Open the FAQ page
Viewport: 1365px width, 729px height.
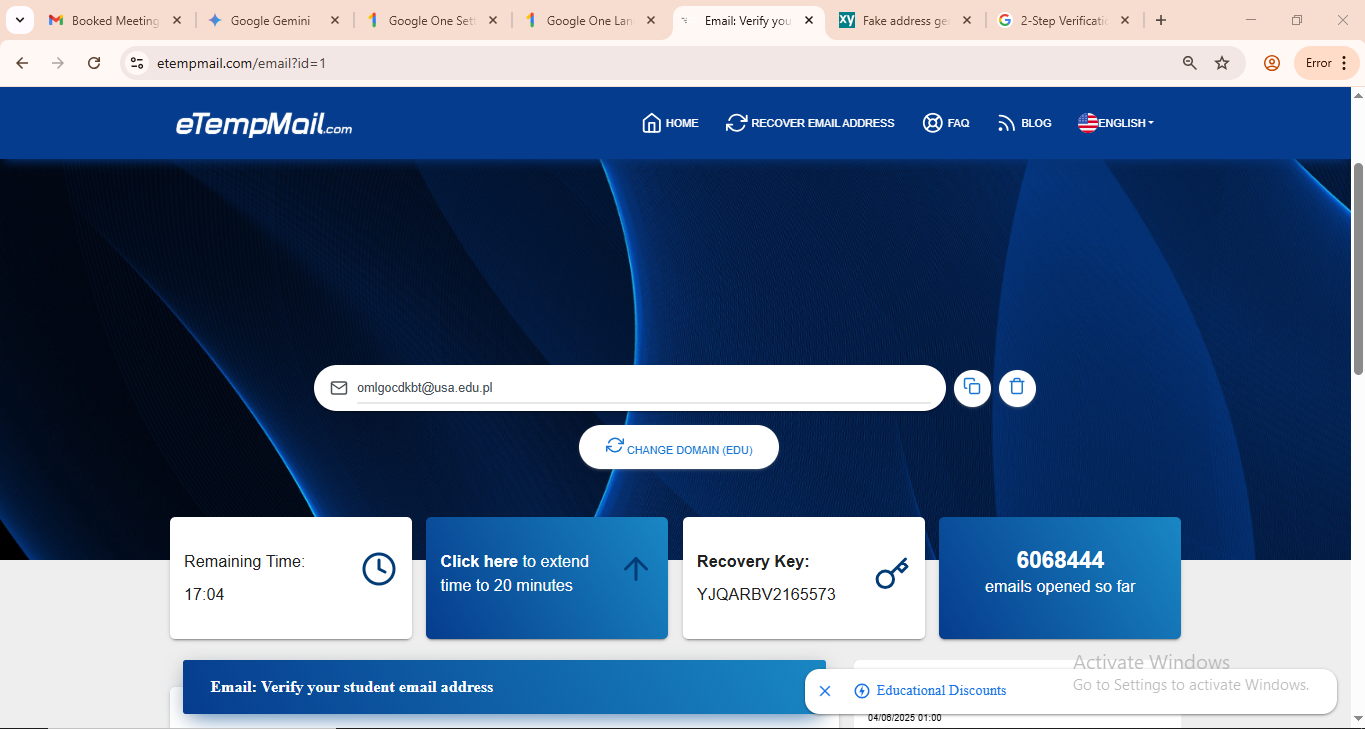[946, 123]
